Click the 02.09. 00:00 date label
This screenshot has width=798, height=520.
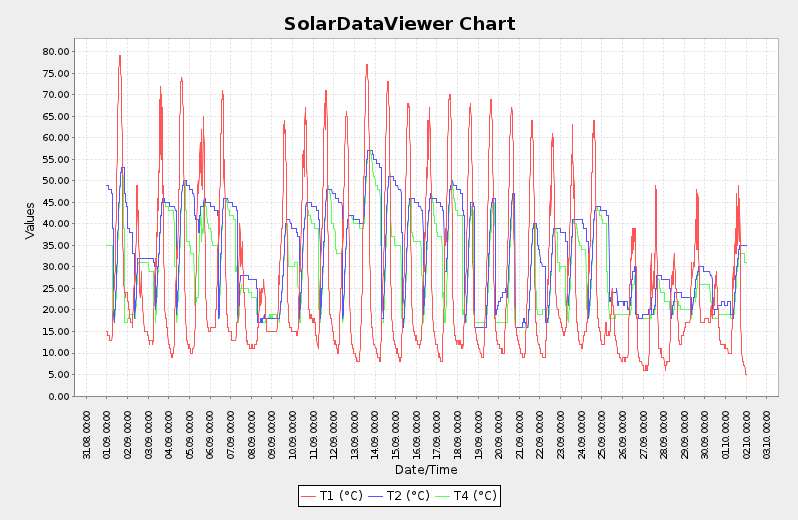[x=127, y=435]
